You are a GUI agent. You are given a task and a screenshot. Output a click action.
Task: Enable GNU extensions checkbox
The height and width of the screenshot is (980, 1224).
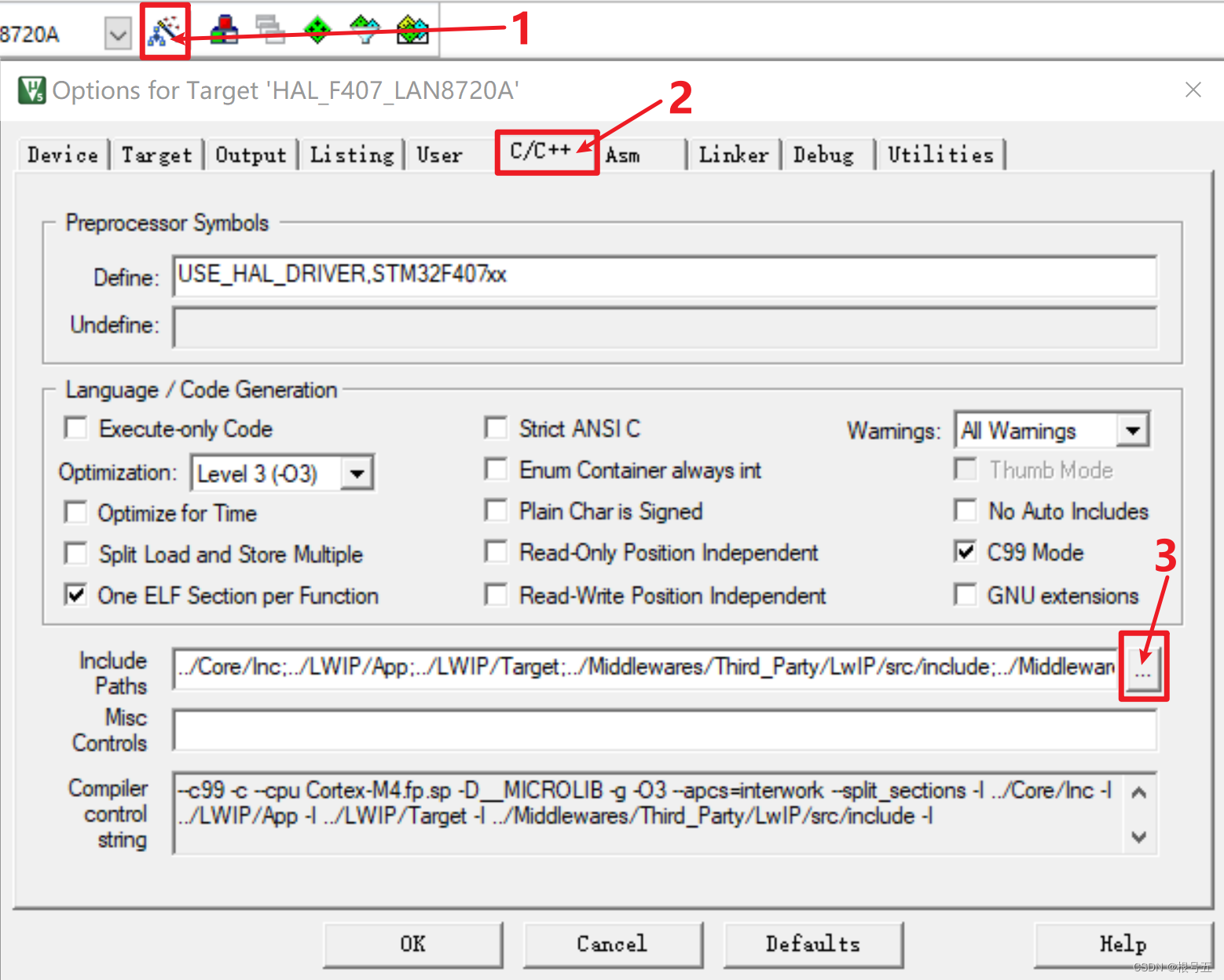point(965,594)
